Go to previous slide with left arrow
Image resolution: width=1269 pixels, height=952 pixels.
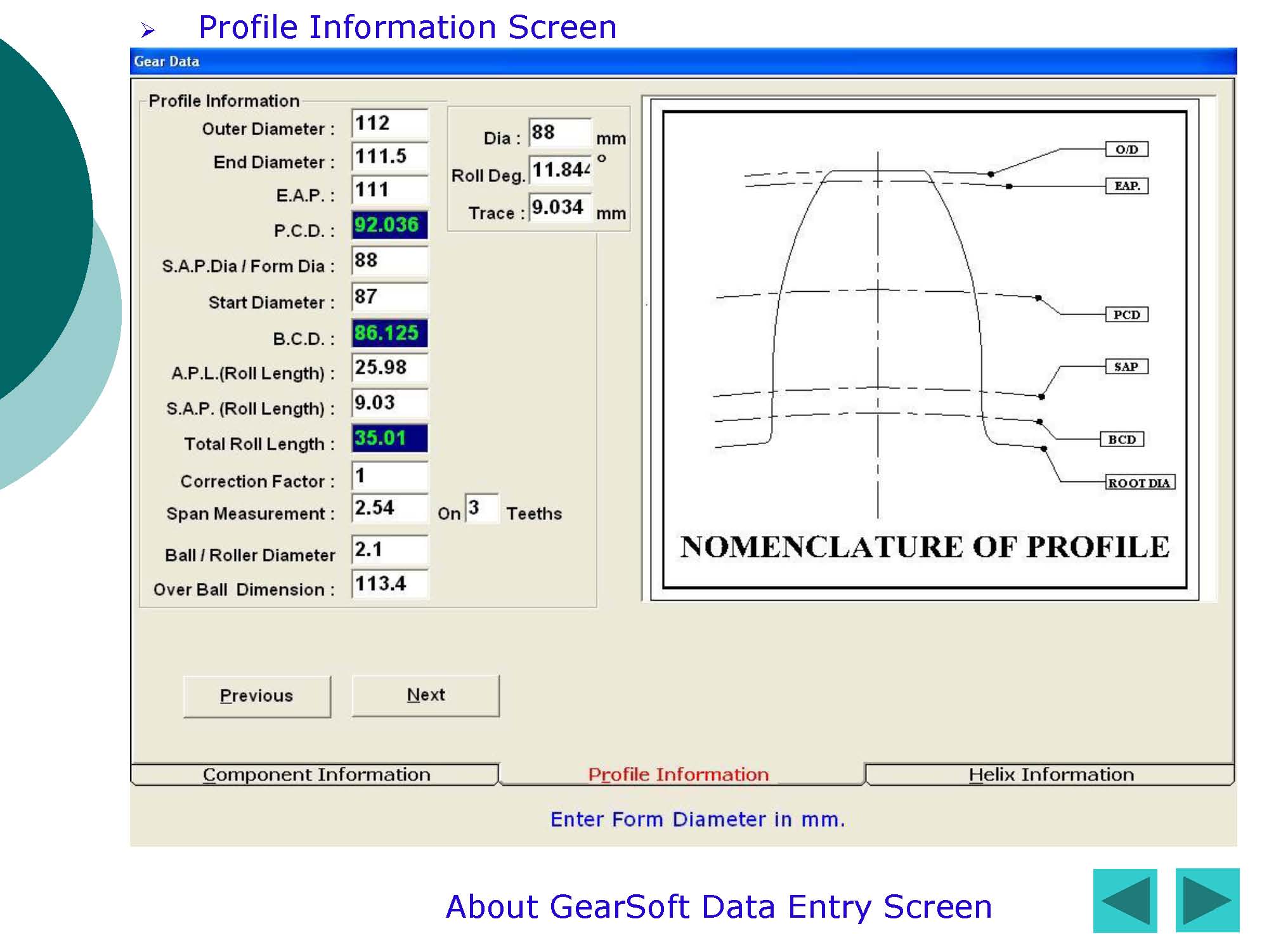1125,900
